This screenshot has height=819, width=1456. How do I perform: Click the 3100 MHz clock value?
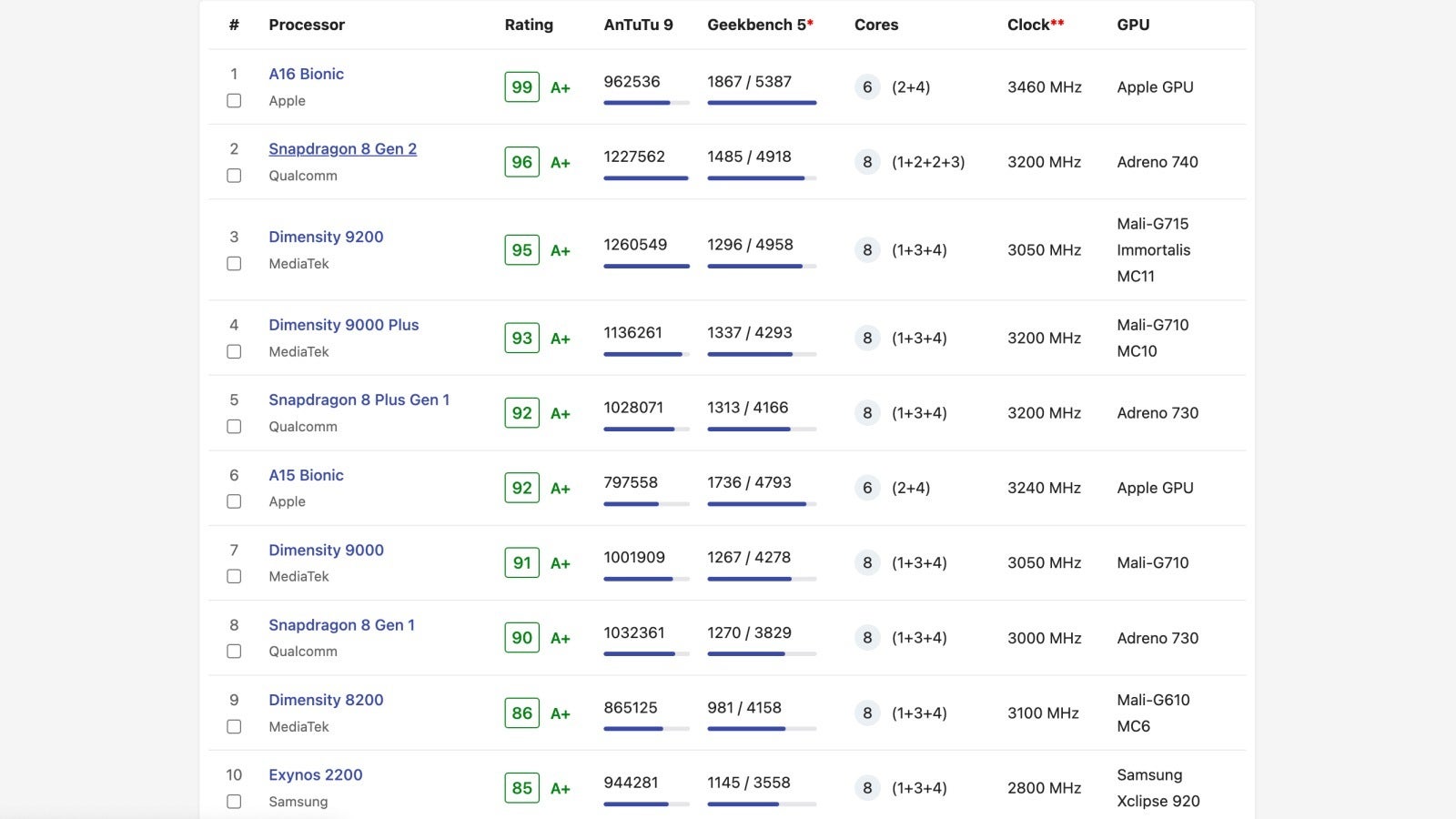tap(1044, 713)
